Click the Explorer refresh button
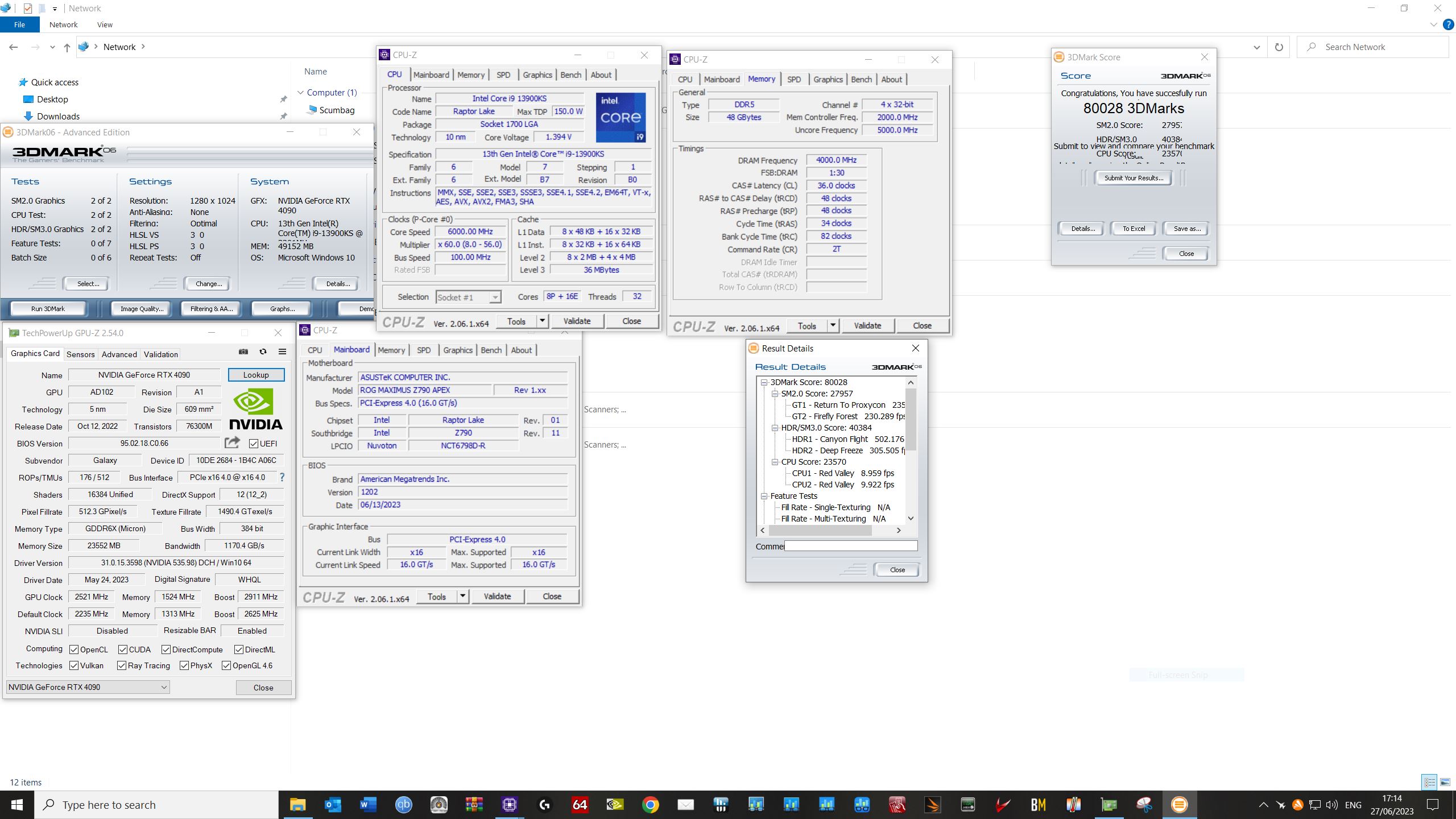The height and width of the screenshot is (819, 1456). (x=1279, y=47)
